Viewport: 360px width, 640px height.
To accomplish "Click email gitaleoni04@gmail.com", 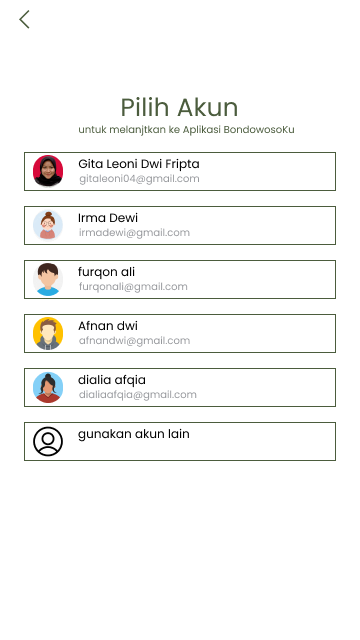I will [x=139, y=179].
